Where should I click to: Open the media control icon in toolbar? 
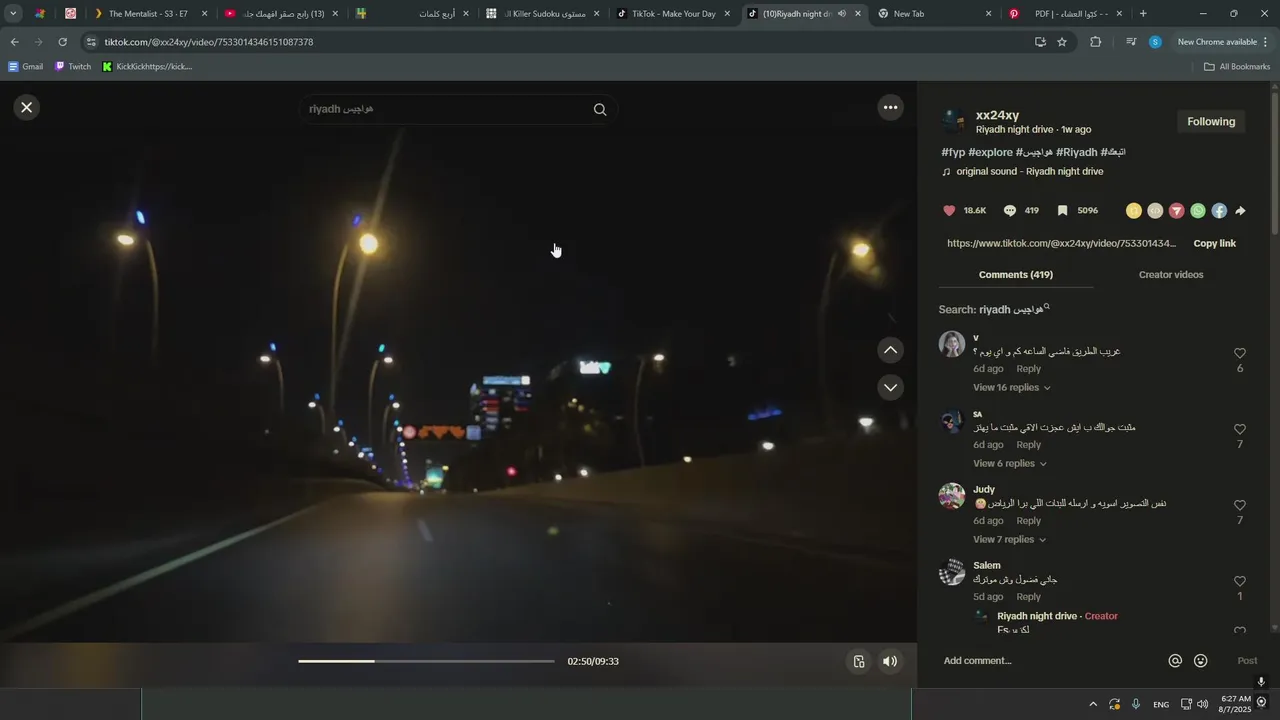point(1130,42)
